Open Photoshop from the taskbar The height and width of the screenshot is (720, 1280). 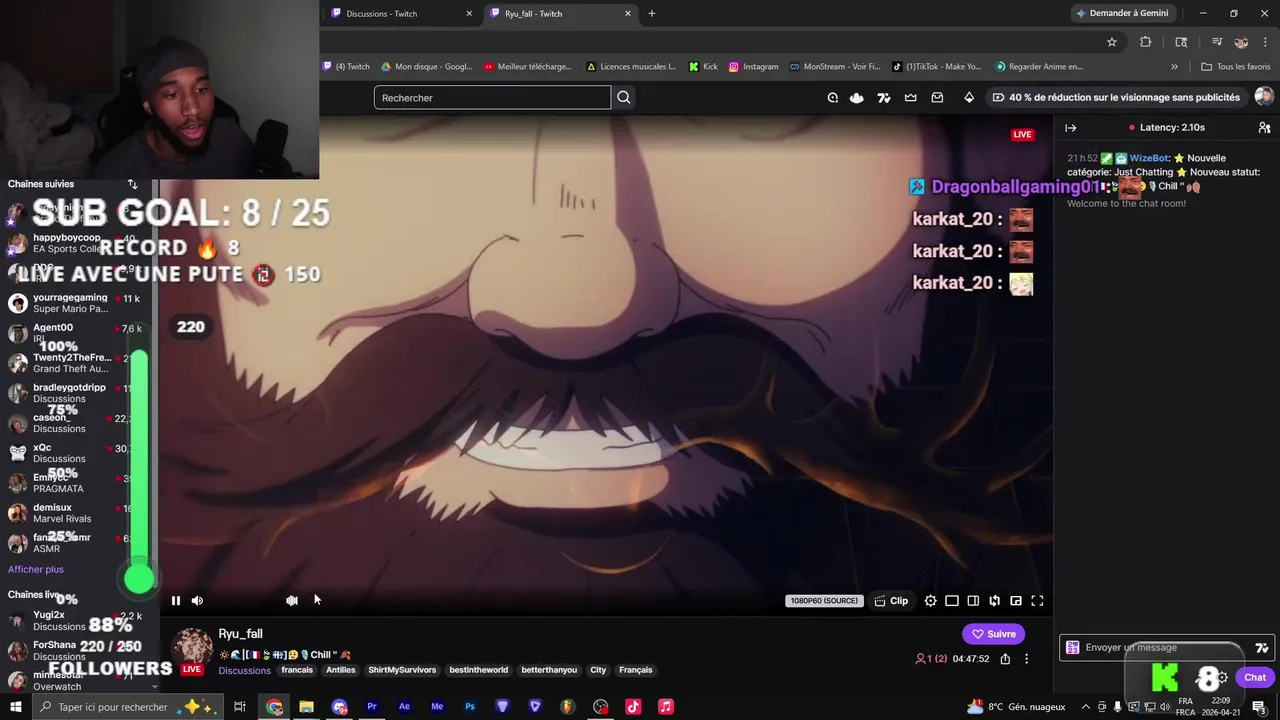pyautogui.click(x=469, y=707)
